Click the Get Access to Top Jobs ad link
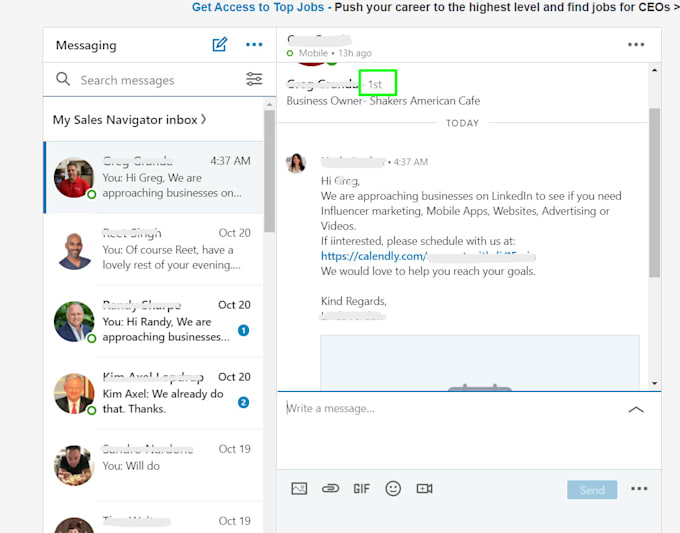The height and width of the screenshot is (533, 680). pos(258,7)
